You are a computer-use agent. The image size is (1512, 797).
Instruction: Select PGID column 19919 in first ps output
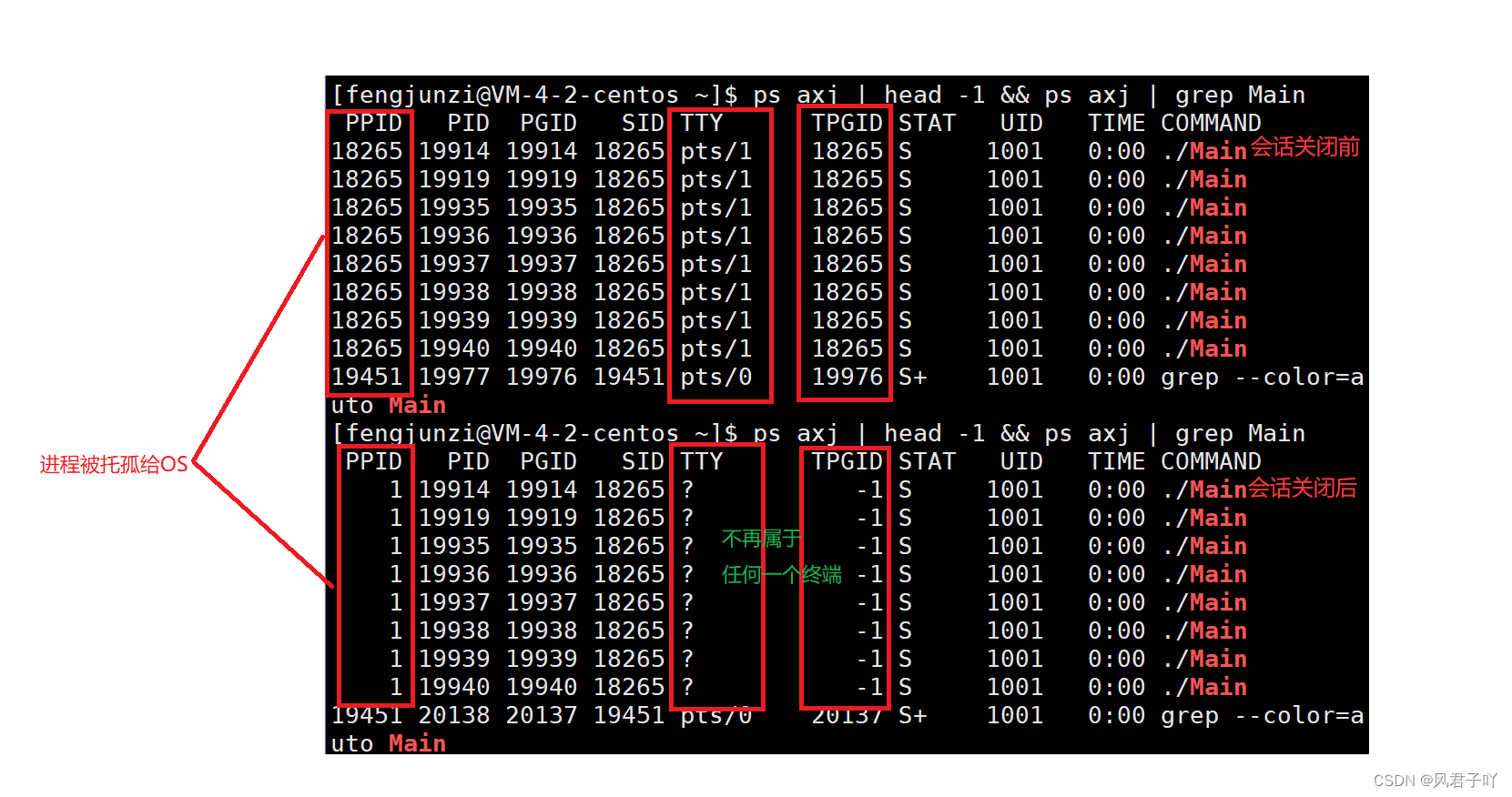542,179
